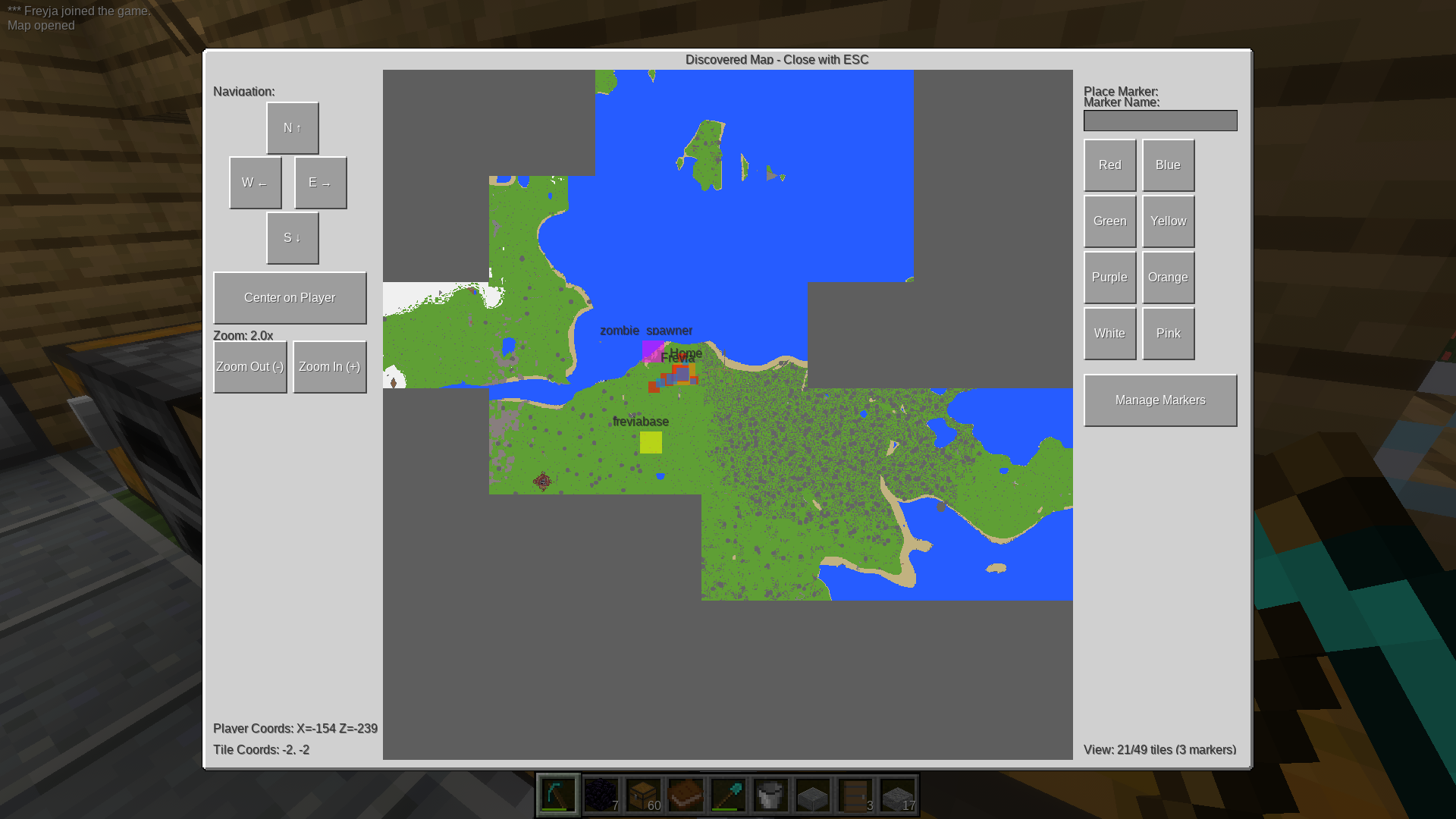Screen dimensions: 1456x819
Task: Pan the map west with W button
Action: [255, 183]
